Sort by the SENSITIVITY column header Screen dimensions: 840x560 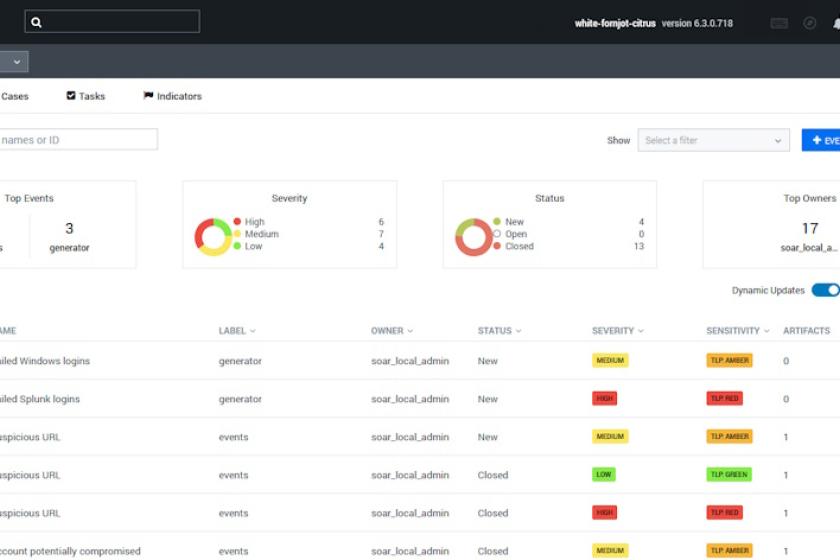tap(738, 331)
